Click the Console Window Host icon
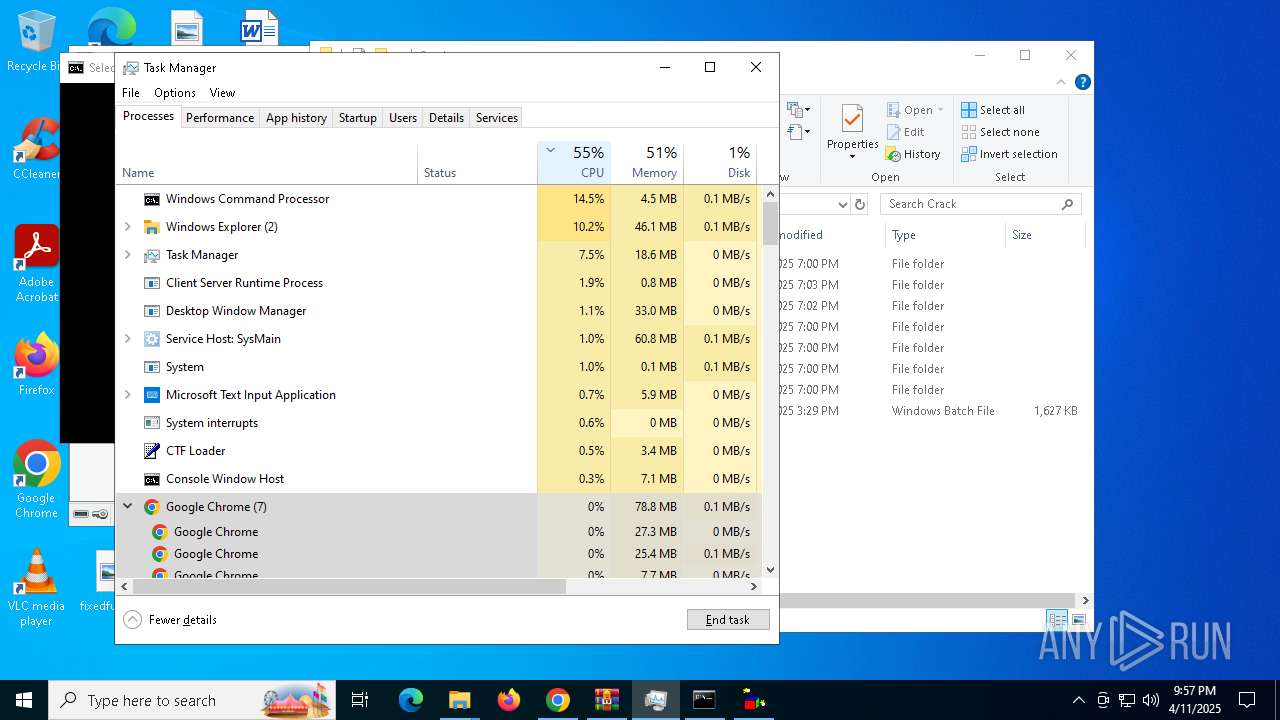1280x720 pixels. coord(152,479)
